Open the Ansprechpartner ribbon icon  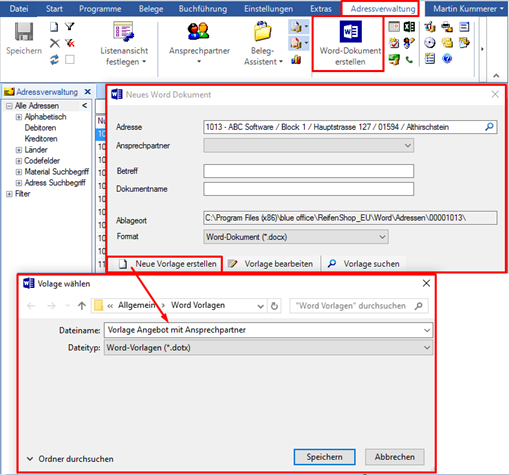(x=198, y=31)
